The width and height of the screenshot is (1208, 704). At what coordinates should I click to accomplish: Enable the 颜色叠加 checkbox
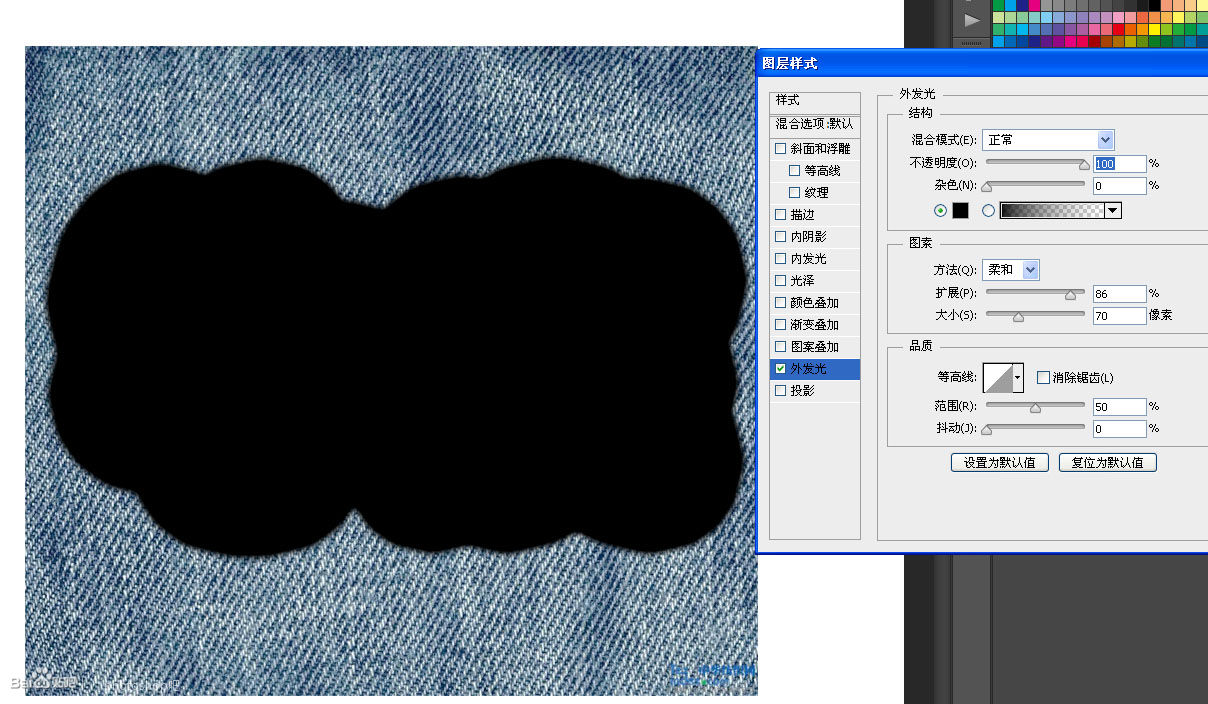(781, 303)
